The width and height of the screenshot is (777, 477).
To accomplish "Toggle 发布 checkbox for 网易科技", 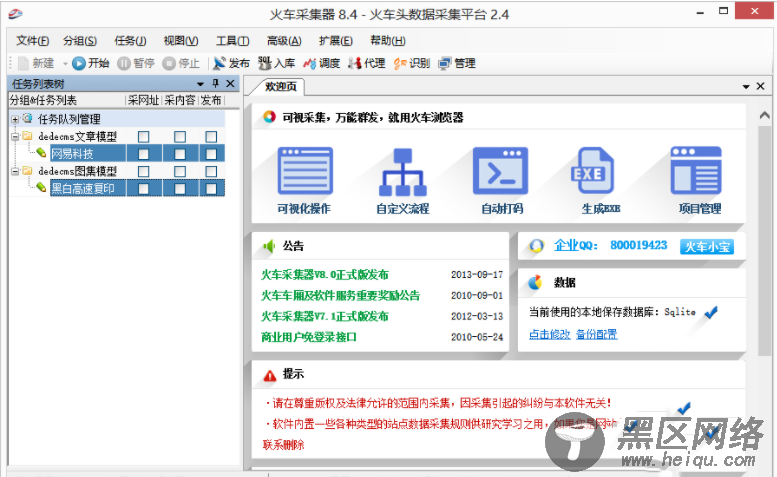I will pyautogui.click(x=211, y=154).
